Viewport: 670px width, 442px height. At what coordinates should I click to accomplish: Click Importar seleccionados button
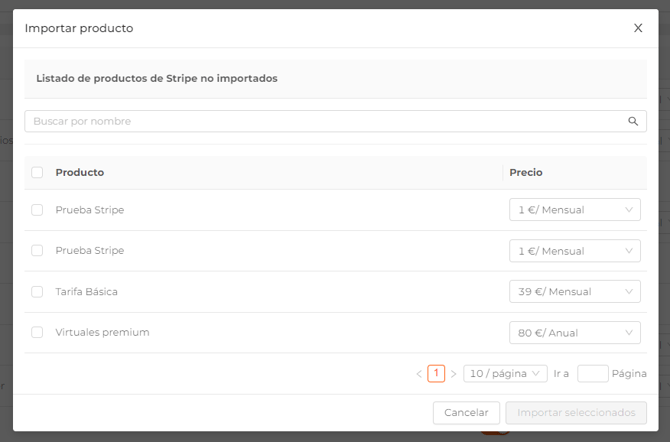576,412
